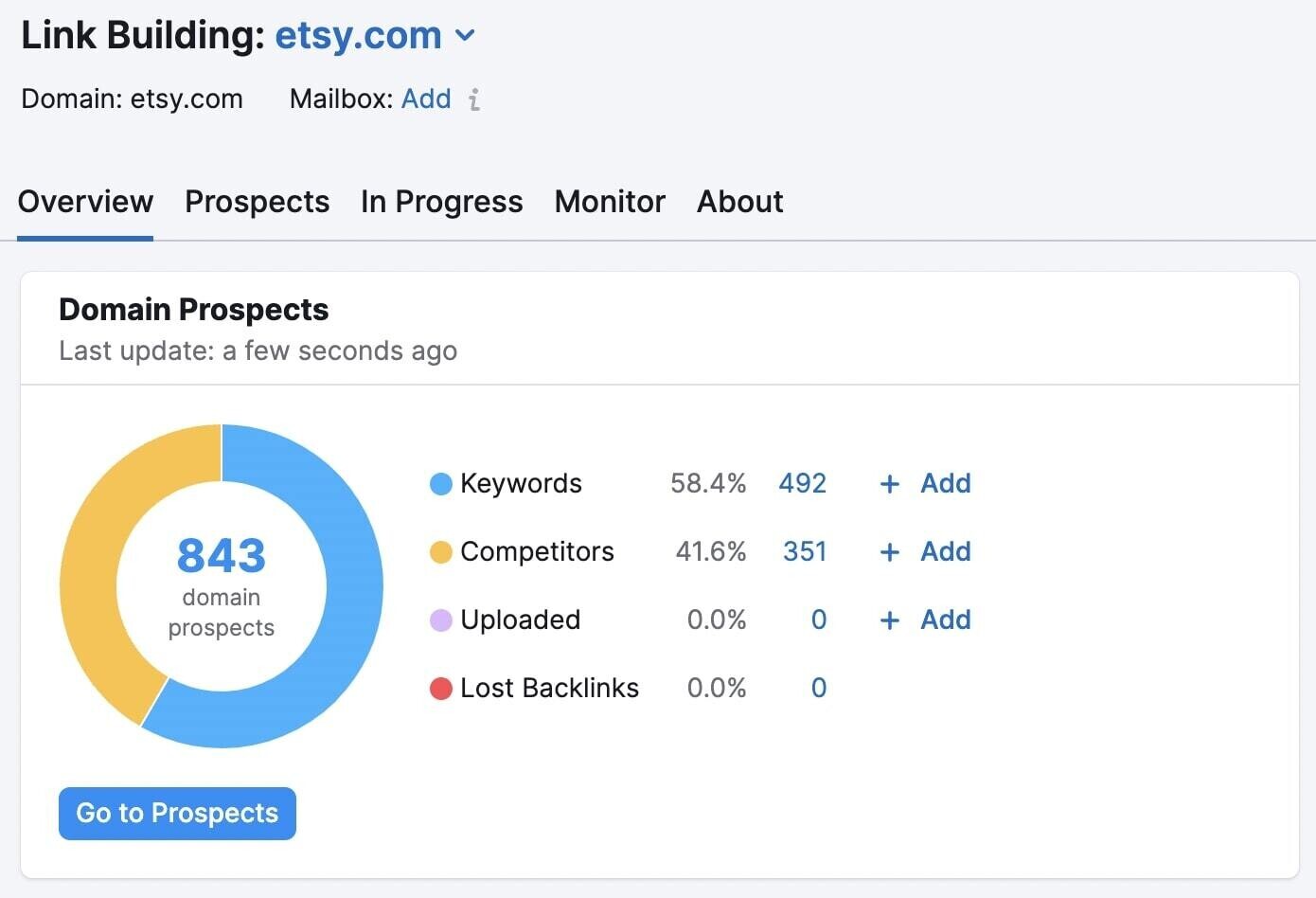Click the blue Keywords legend dot
This screenshot has height=898, width=1316.
pos(441,484)
